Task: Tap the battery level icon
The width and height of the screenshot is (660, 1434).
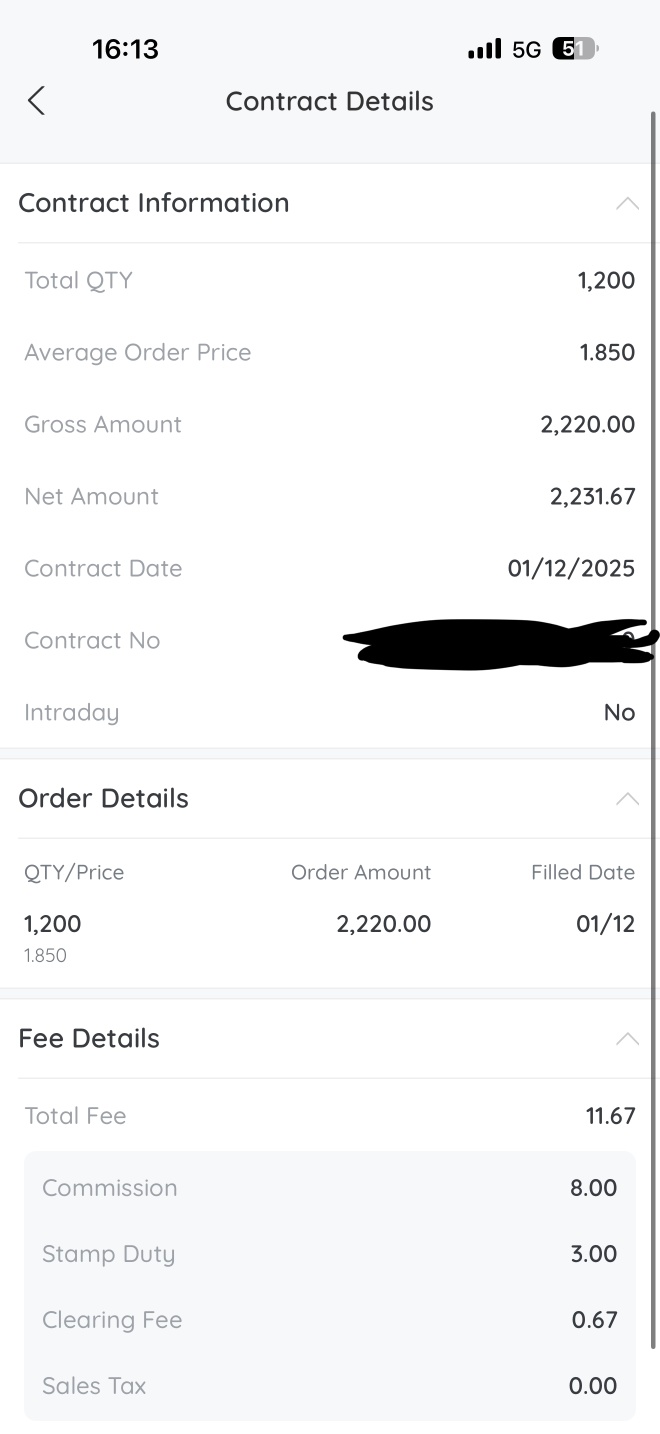Action: click(575, 49)
